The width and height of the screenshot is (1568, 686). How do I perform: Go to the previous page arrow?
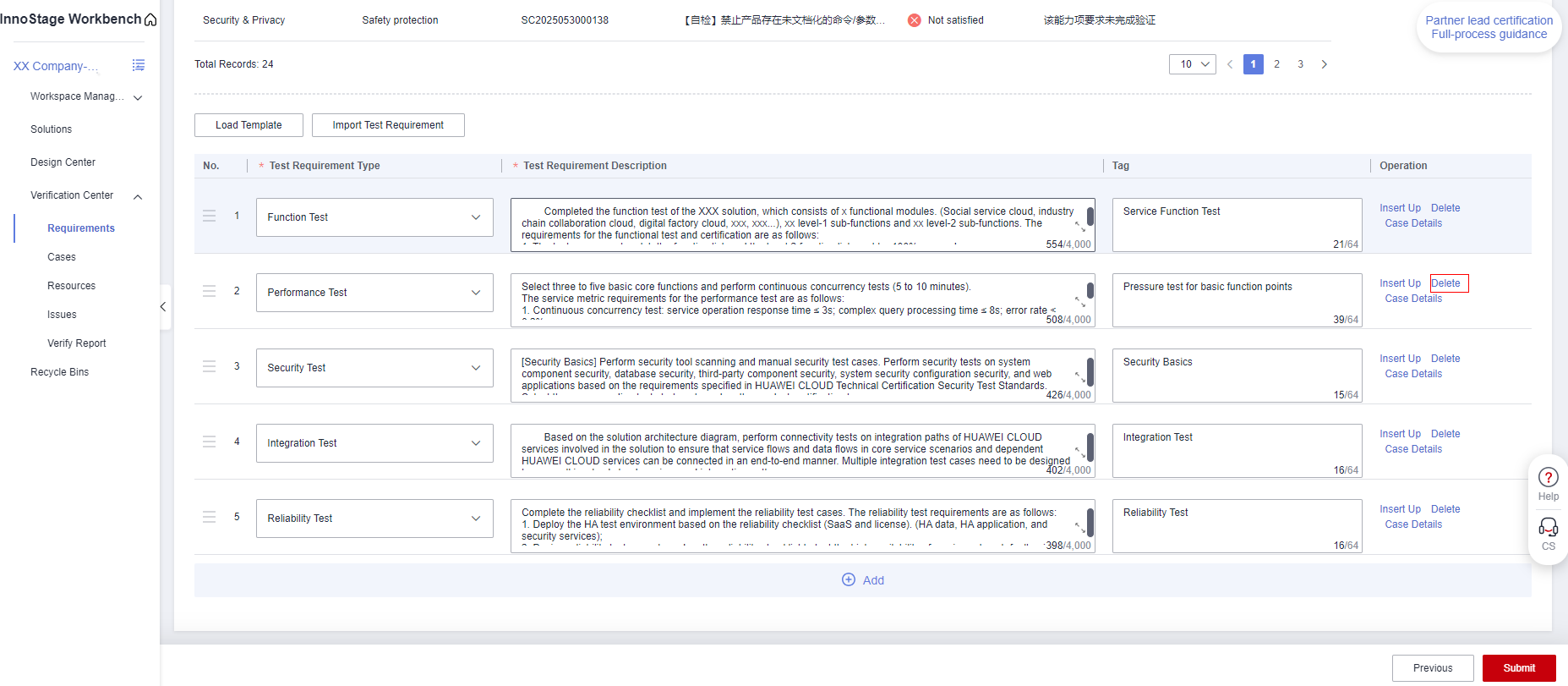point(1230,64)
